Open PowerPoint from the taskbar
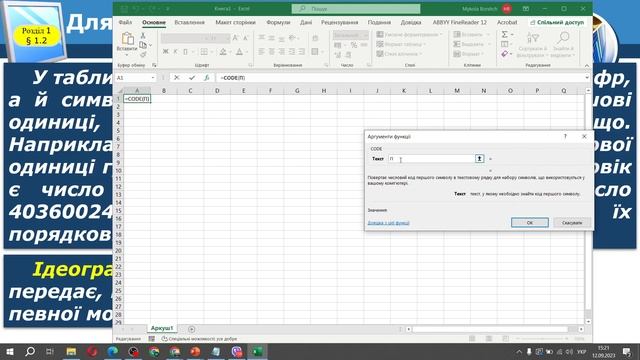This screenshot has width=640, height=360. tap(195, 351)
